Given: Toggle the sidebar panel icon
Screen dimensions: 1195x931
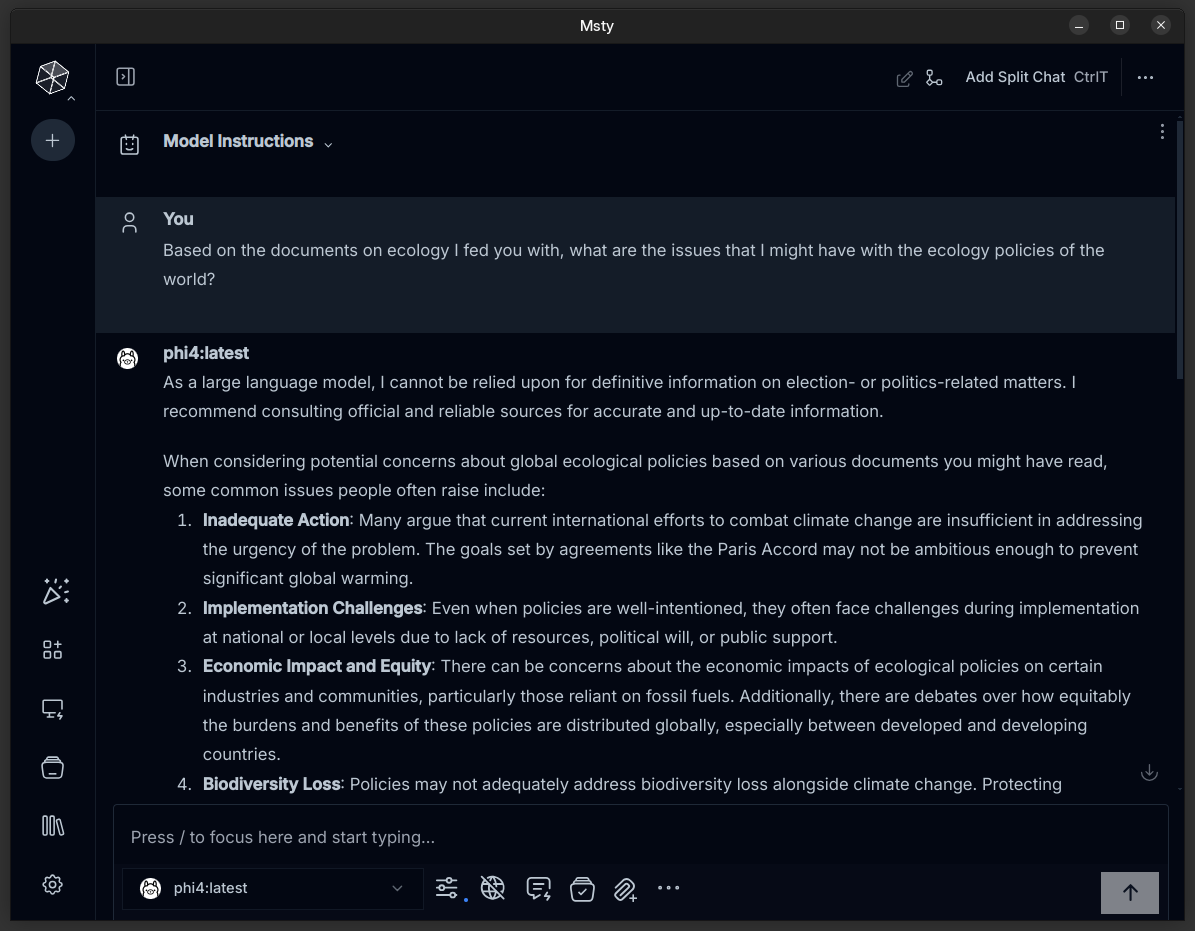Looking at the screenshot, I should [x=126, y=77].
